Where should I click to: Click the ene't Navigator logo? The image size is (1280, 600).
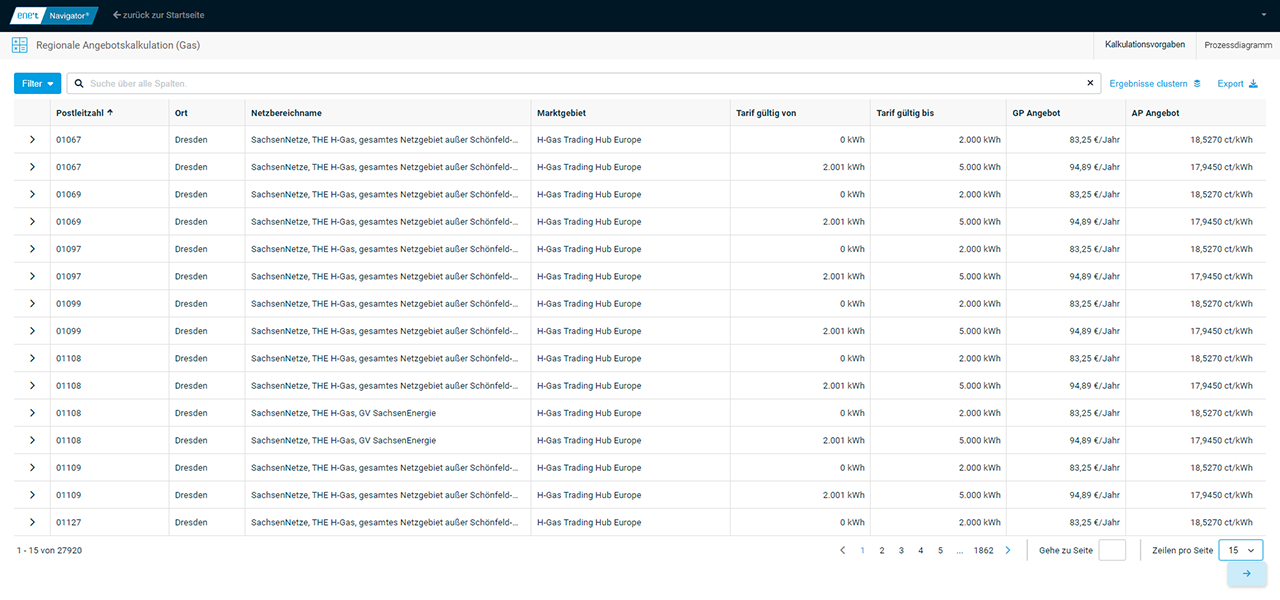point(54,15)
